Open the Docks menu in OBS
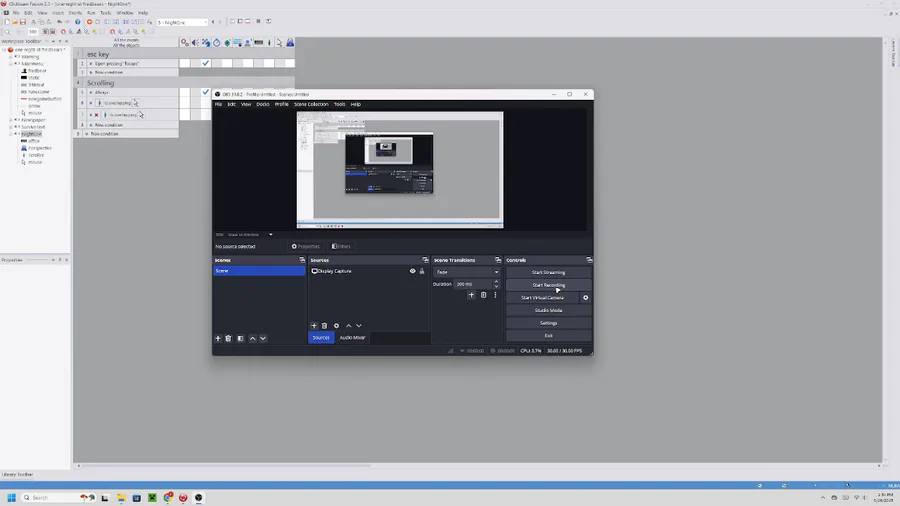Image resolution: width=900 pixels, height=506 pixels. 263,104
